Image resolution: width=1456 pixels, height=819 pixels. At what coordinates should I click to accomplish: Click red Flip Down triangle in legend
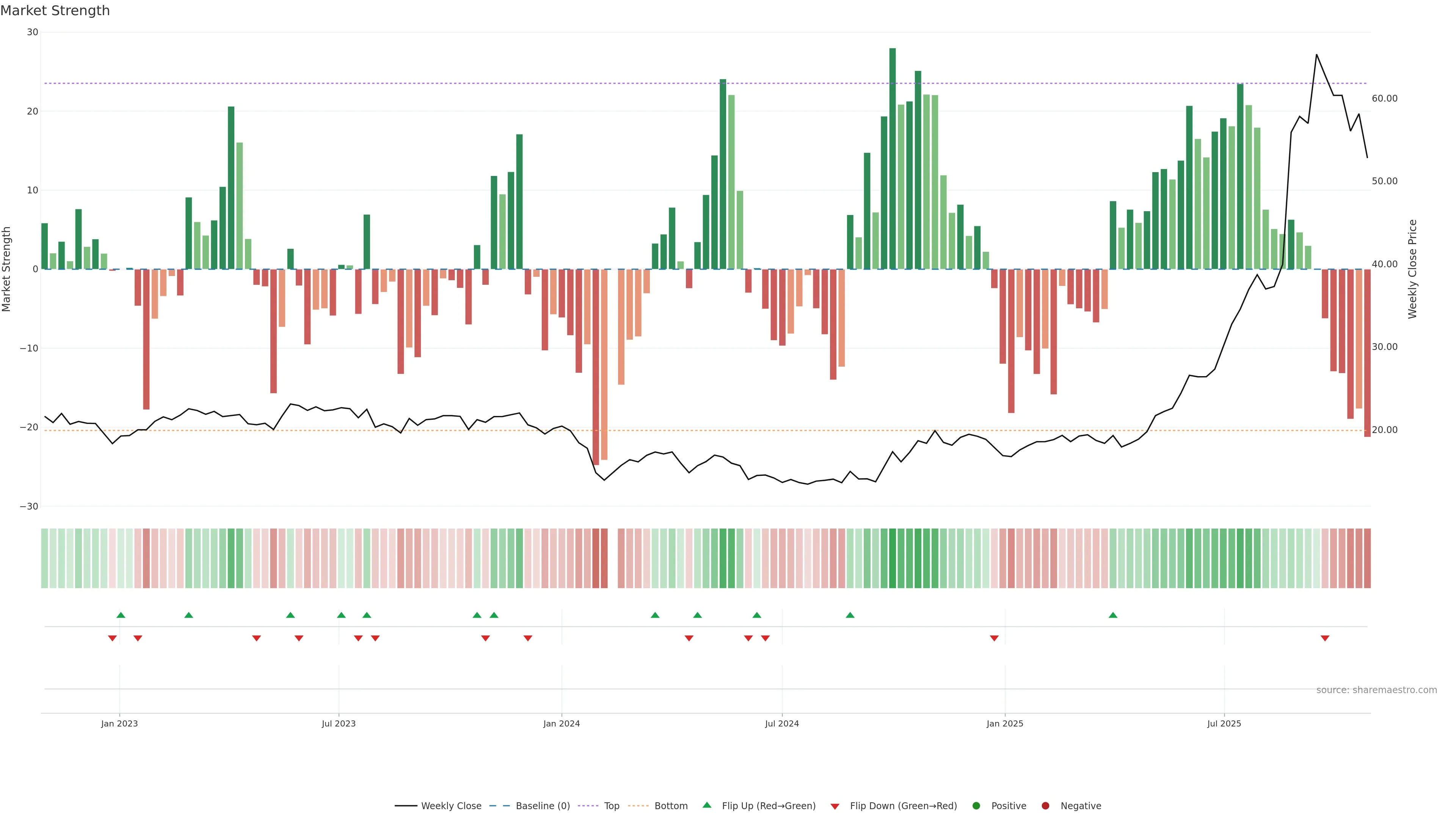[x=835, y=806]
